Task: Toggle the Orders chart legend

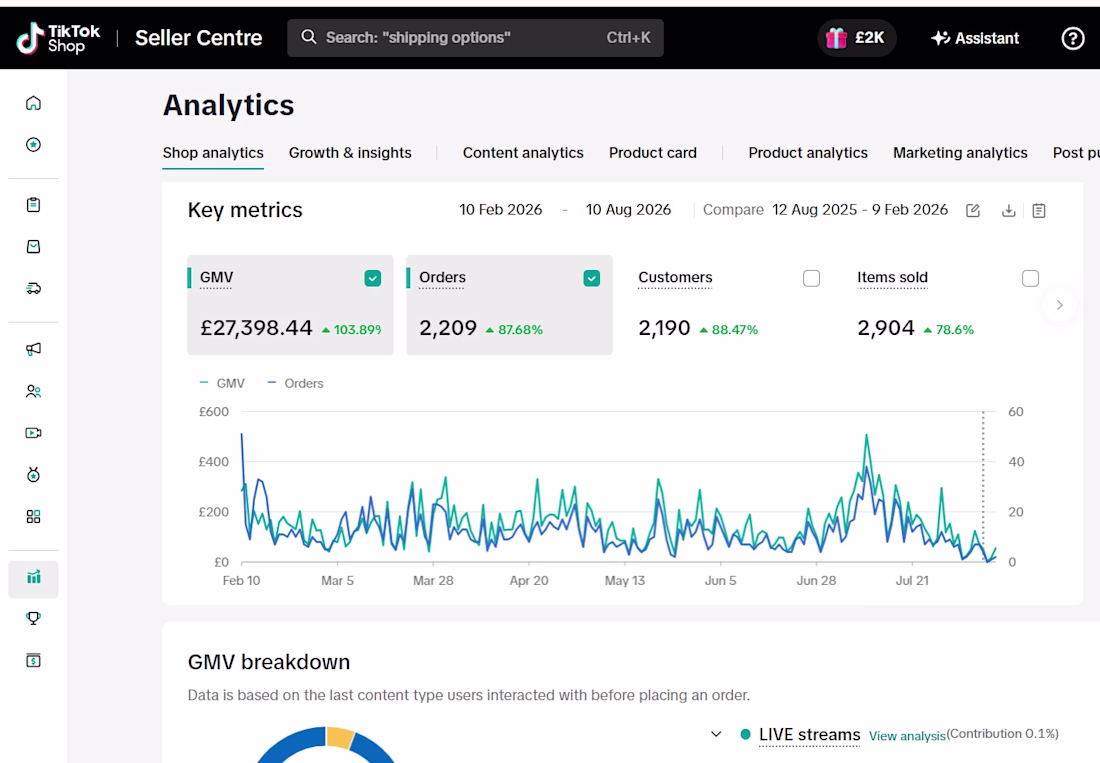Action: pyautogui.click(x=295, y=384)
